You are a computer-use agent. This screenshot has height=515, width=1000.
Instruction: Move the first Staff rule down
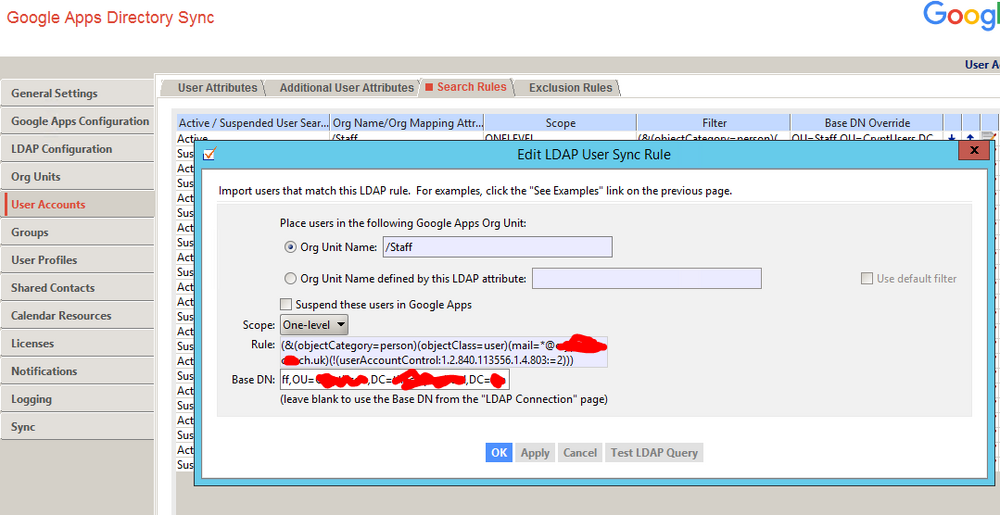tap(952, 137)
